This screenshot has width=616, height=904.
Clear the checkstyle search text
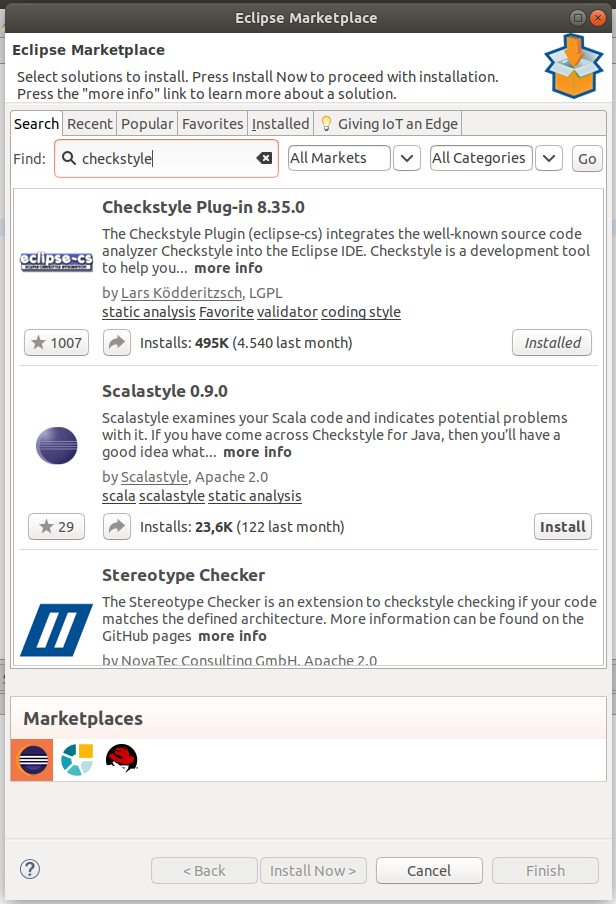(264, 158)
